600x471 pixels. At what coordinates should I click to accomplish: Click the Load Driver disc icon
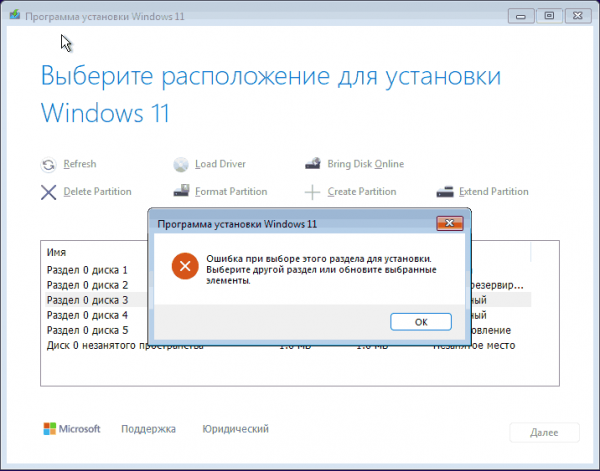(x=181, y=165)
